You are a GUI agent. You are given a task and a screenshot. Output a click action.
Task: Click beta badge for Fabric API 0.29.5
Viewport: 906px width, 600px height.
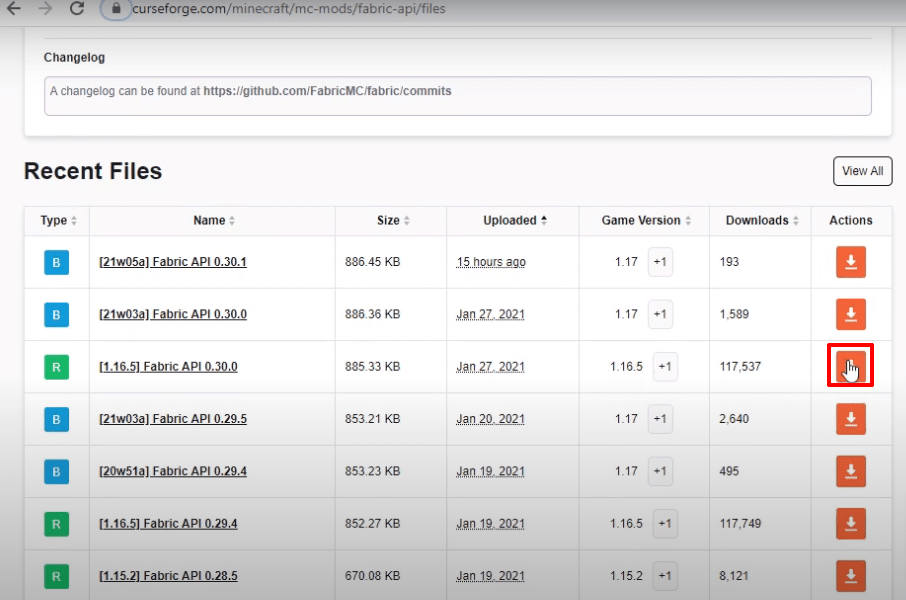57,420
